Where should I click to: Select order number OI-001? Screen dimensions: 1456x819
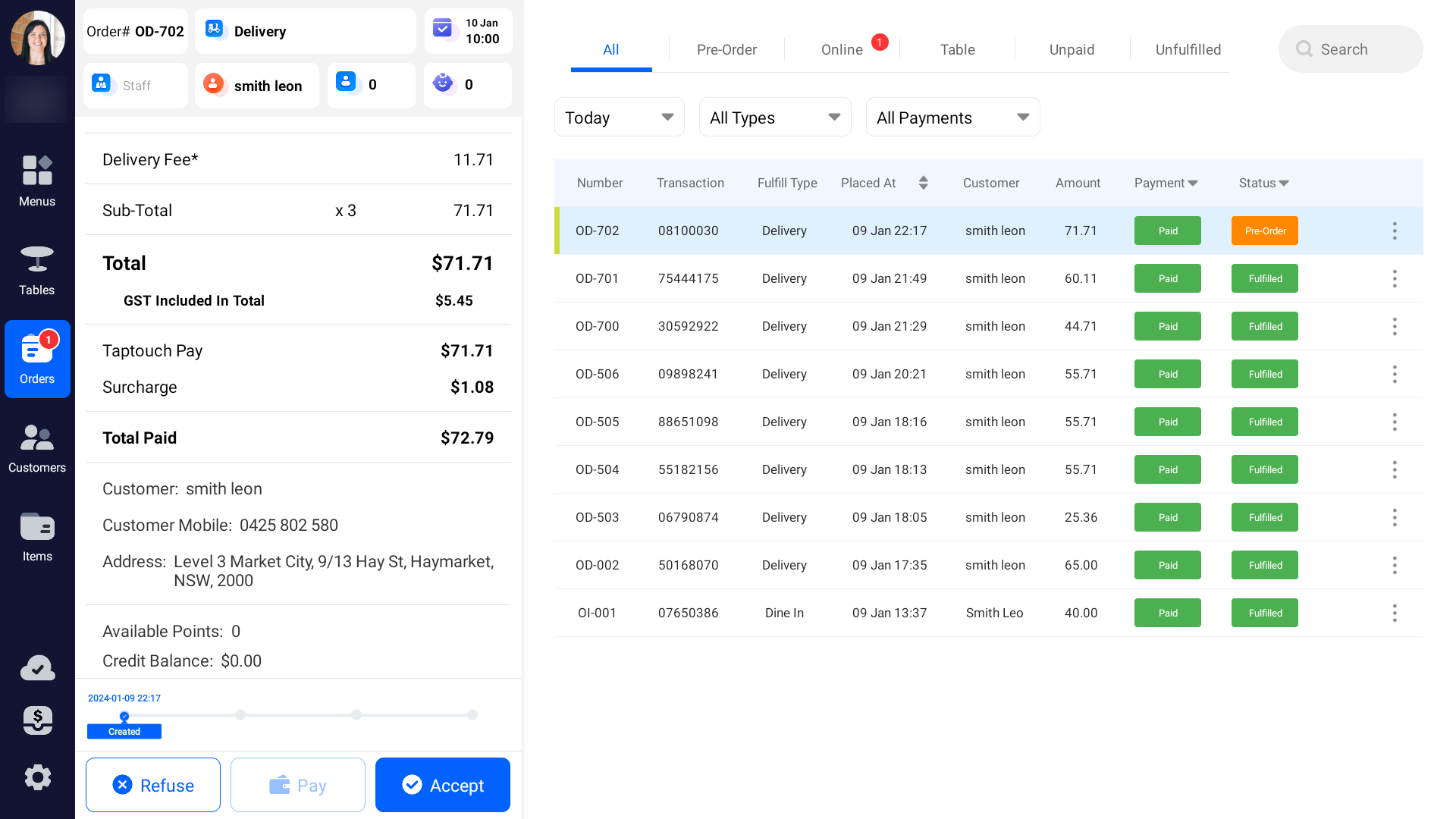[597, 613]
